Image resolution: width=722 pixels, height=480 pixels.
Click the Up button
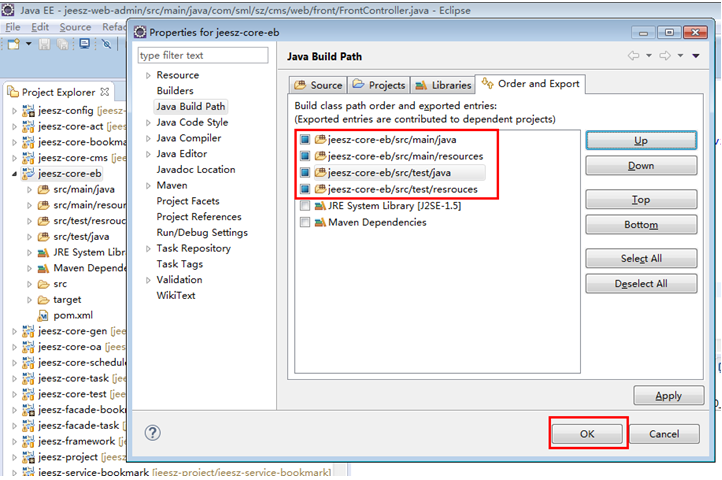[x=641, y=140]
